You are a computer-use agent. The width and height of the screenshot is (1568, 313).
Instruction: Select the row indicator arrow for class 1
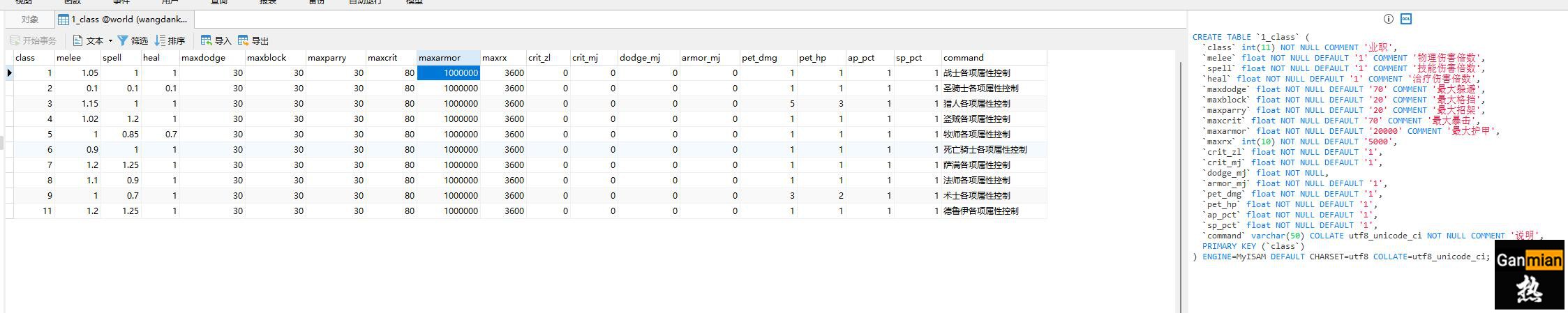click(9, 72)
